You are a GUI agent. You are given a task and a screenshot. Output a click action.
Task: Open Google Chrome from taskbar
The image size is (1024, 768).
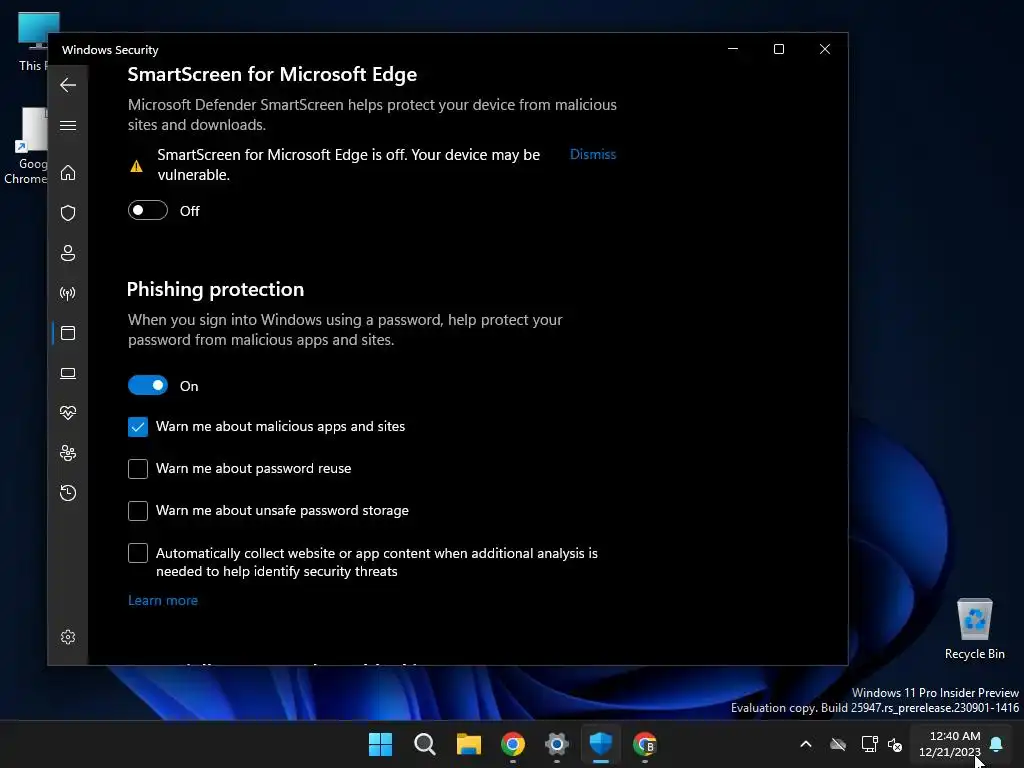pyautogui.click(x=513, y=744)
